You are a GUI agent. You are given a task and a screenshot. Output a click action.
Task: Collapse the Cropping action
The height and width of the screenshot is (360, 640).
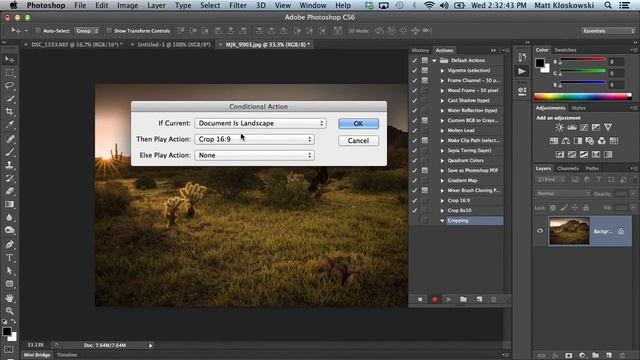[442, 220]
